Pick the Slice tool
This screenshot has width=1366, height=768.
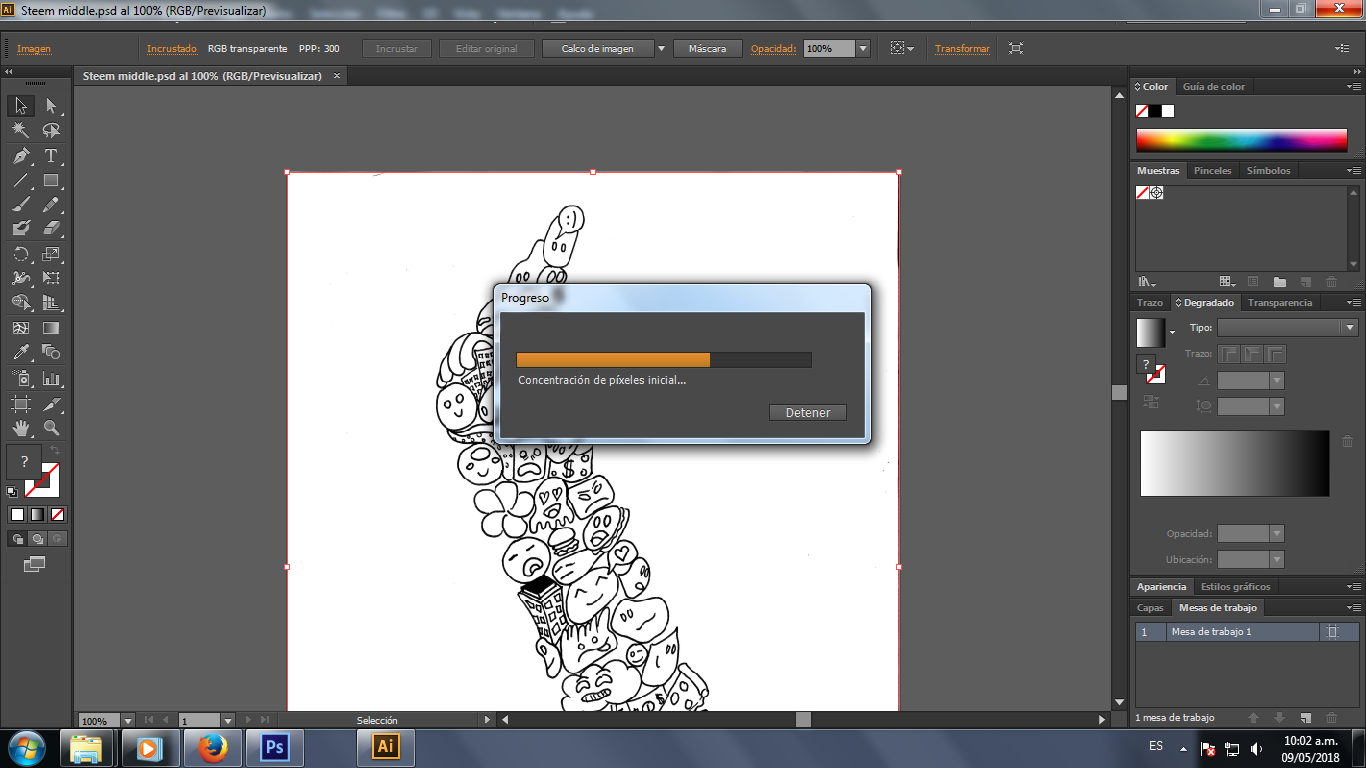tap(51, 404)
